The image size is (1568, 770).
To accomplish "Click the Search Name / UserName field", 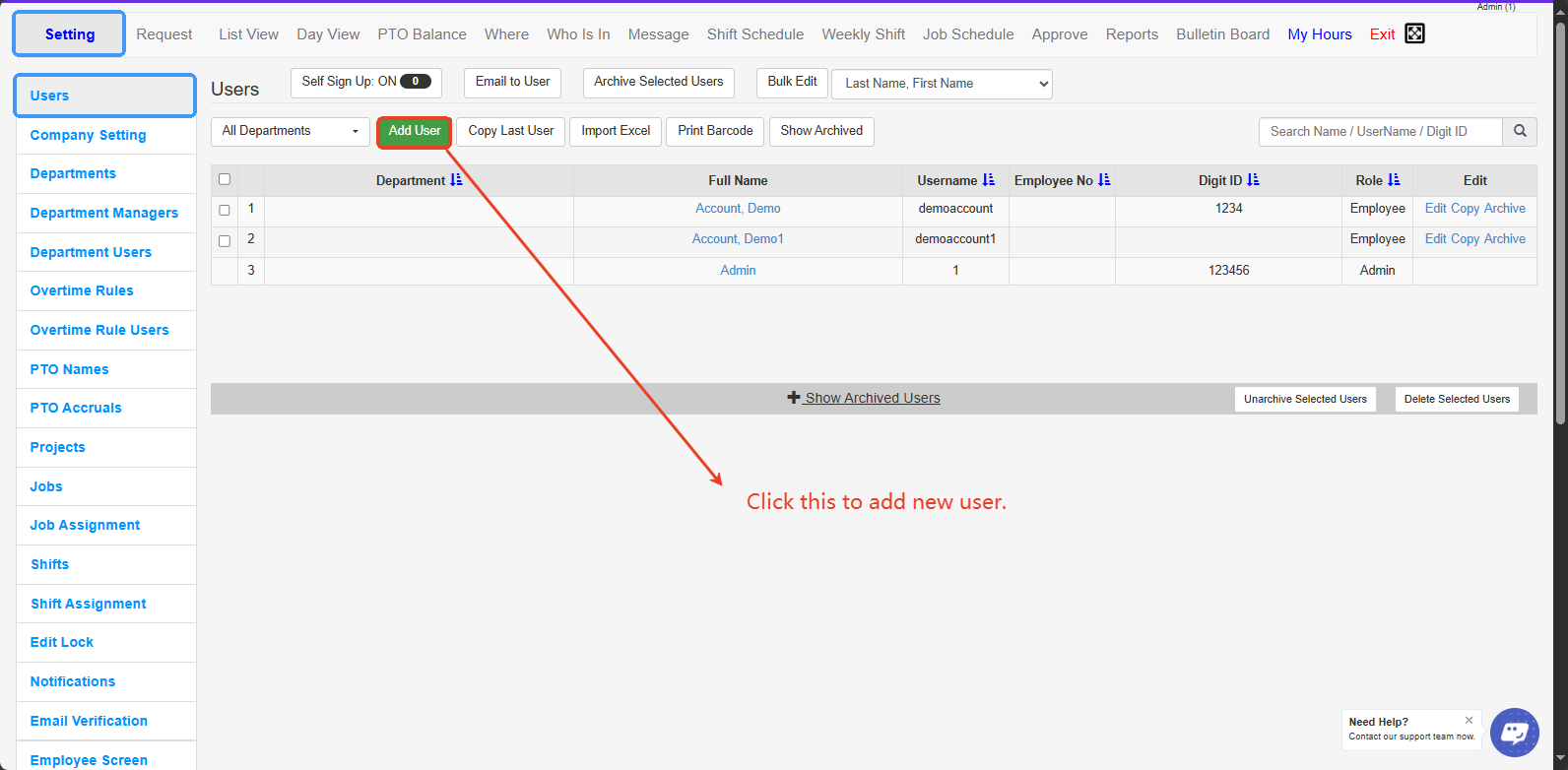I will 1380,131.
